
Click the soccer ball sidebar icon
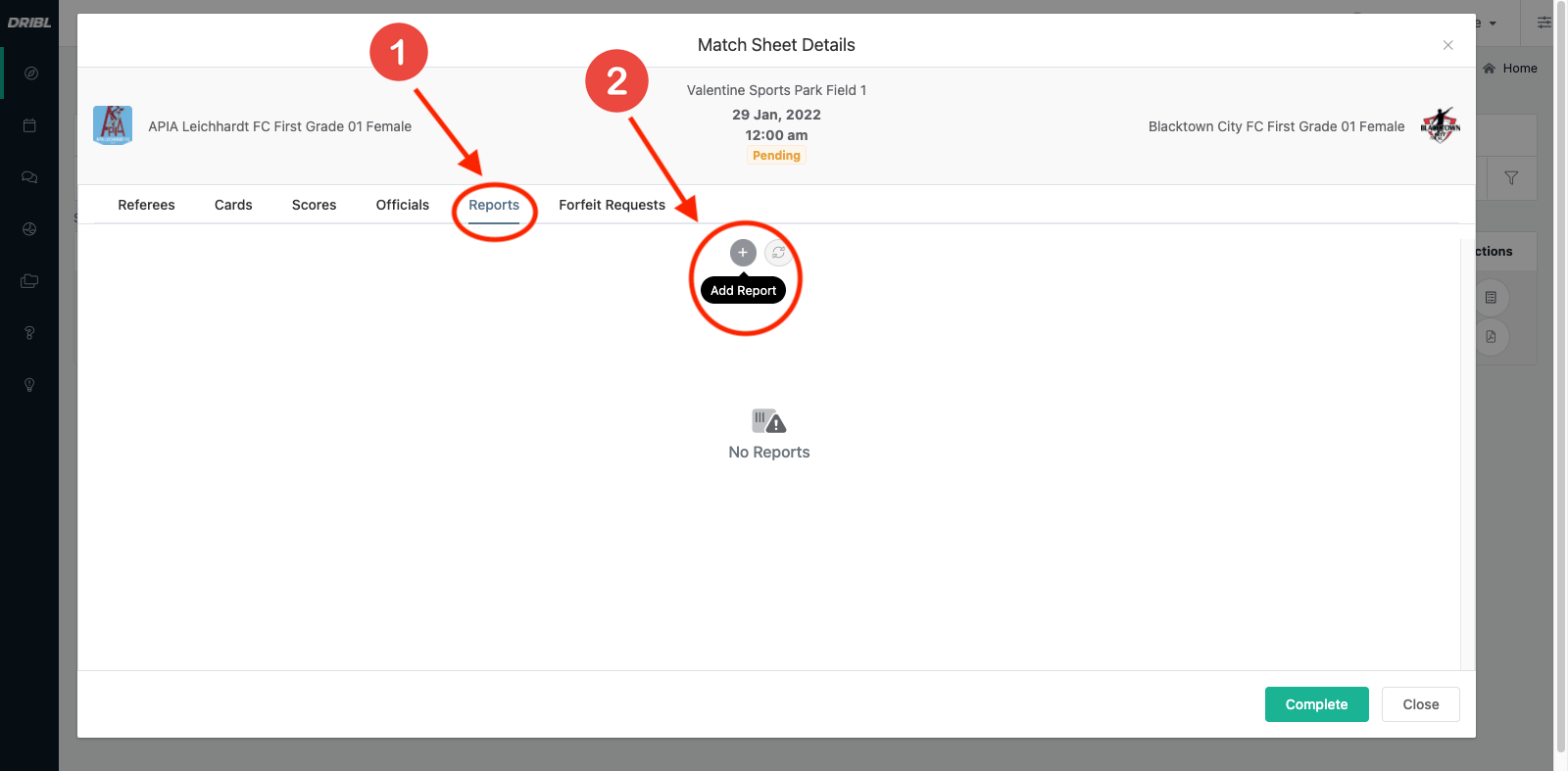click(30, 229)
